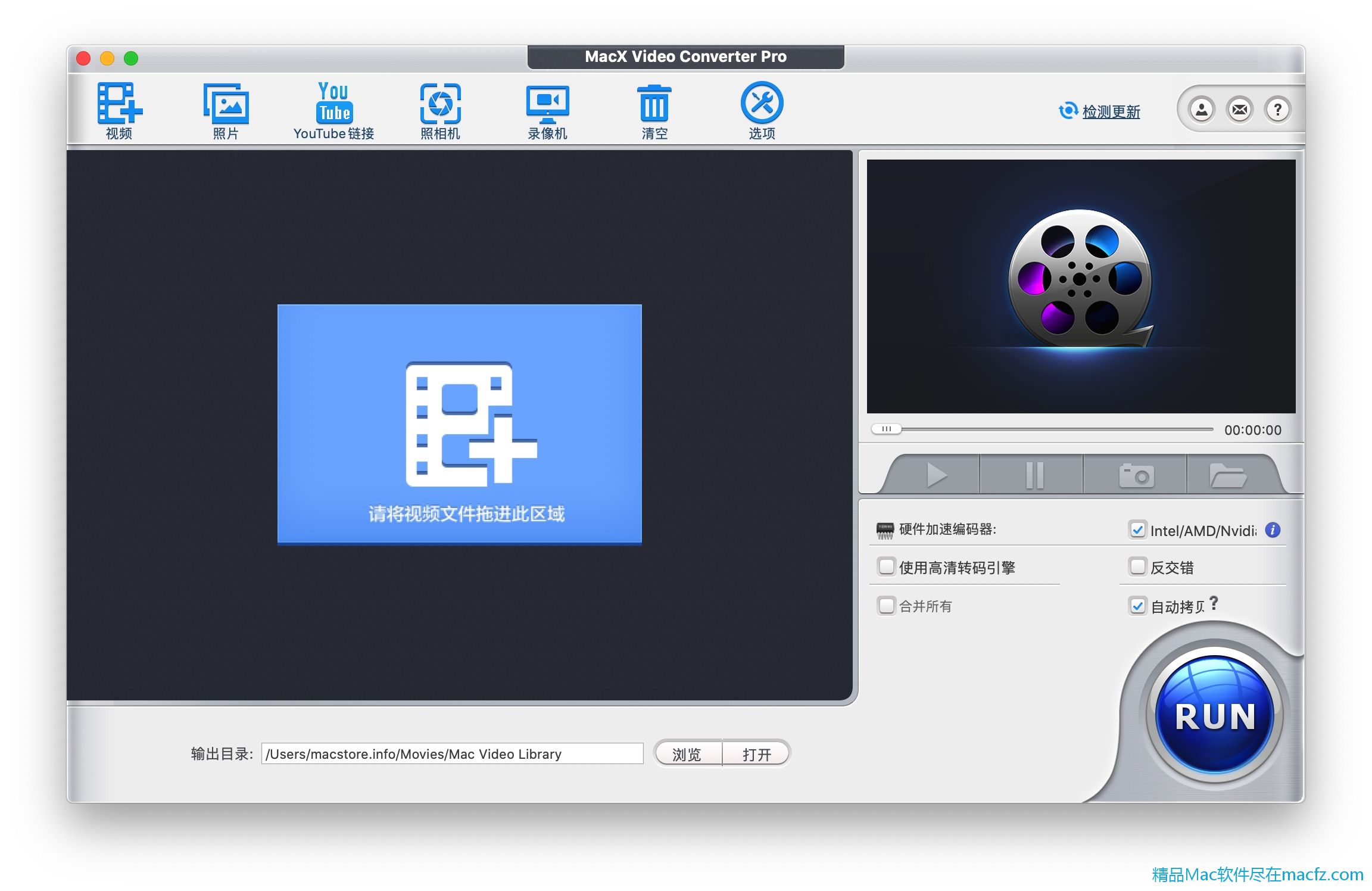Image resolution: width=1372 pixels, height=891 pixels.
Task: Enable 使用高清转码引擎 checkbox
Action: point(886,566)
